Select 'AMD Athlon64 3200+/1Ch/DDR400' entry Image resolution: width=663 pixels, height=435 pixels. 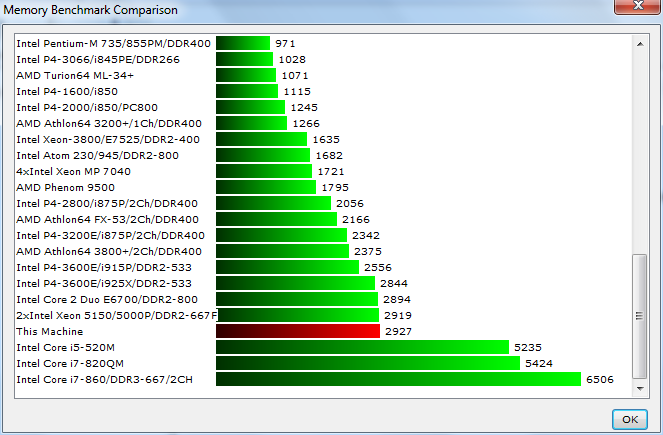(x=109, y=123)
